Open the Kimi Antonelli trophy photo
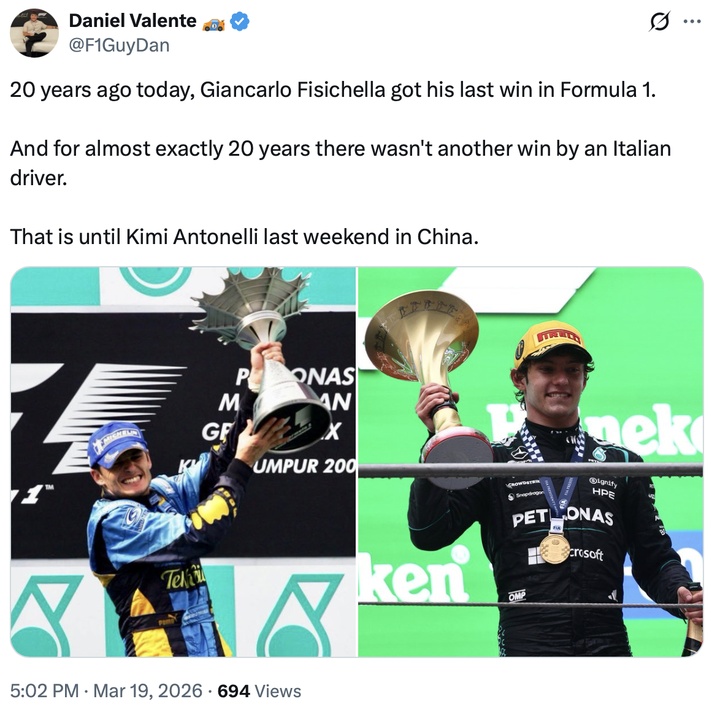This screenshot has height=715, width=720. (530, 462)
